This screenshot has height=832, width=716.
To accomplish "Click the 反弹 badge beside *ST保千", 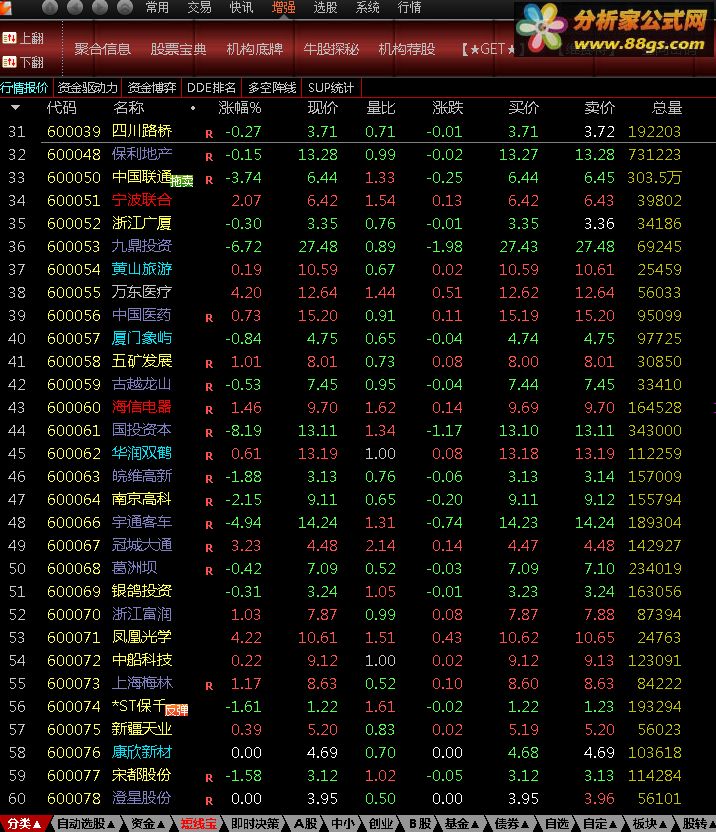I will click(177, 710).
